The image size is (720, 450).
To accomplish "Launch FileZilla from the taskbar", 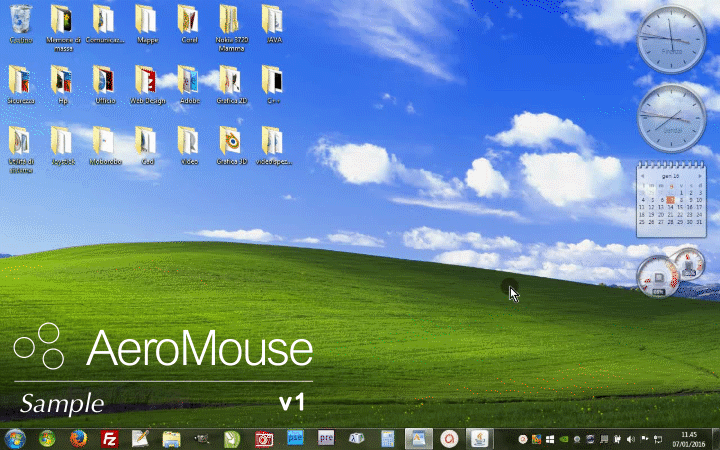I will point(110,439).
